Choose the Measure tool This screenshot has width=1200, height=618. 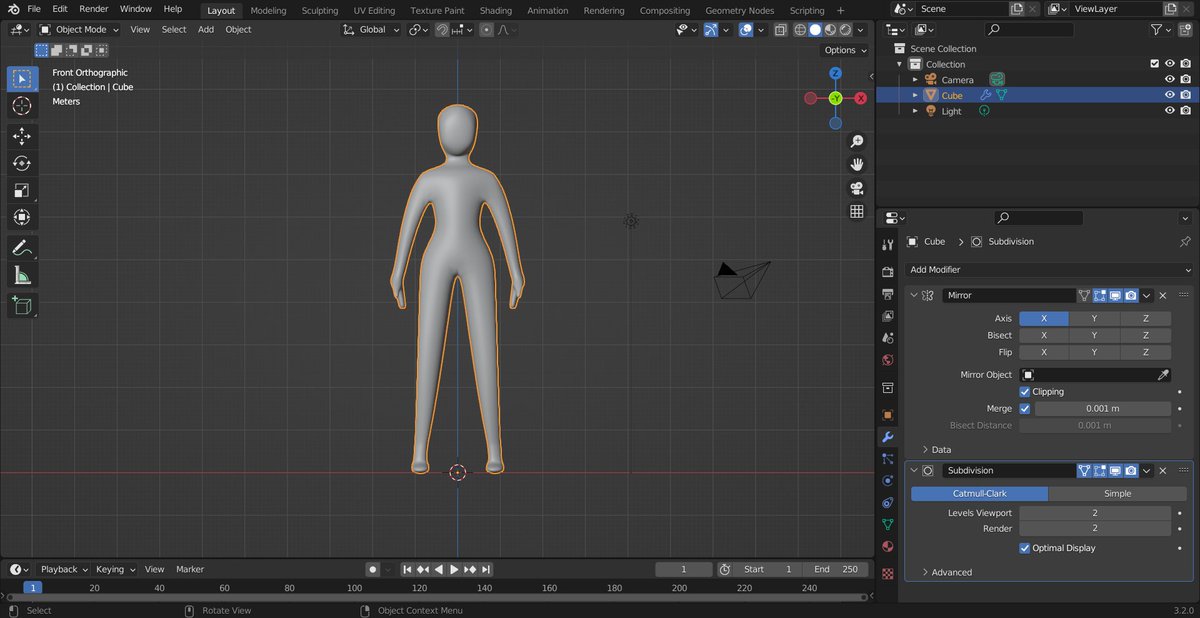click(22, 275)
